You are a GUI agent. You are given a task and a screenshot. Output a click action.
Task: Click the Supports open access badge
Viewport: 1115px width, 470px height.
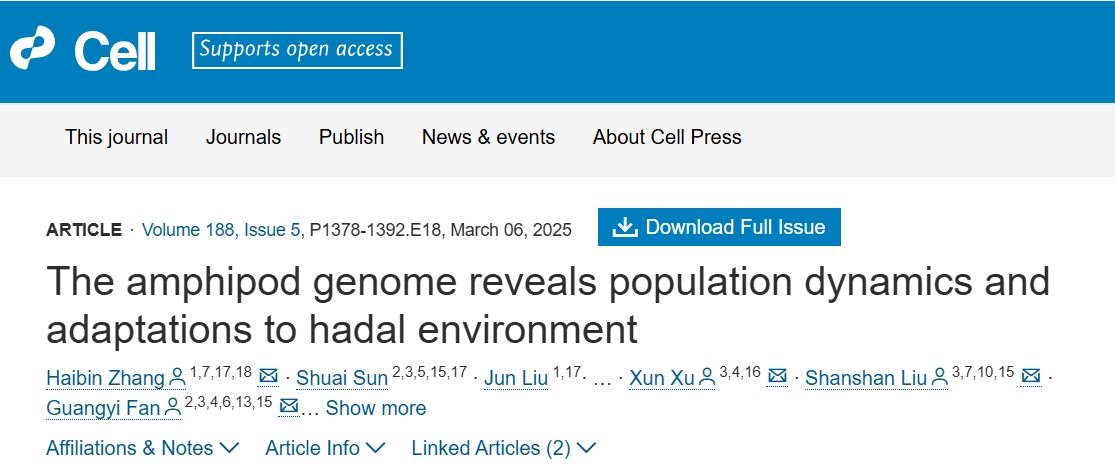tap(297, 50)
